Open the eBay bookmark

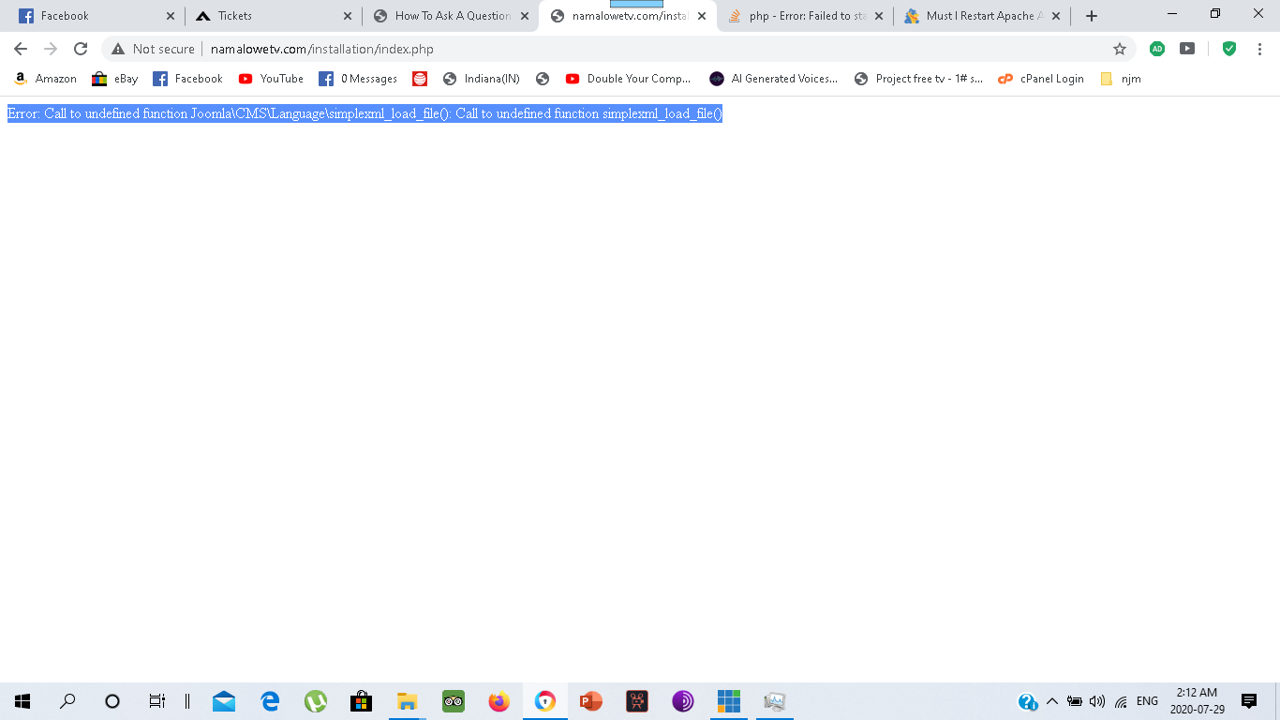tap(115, 79)
